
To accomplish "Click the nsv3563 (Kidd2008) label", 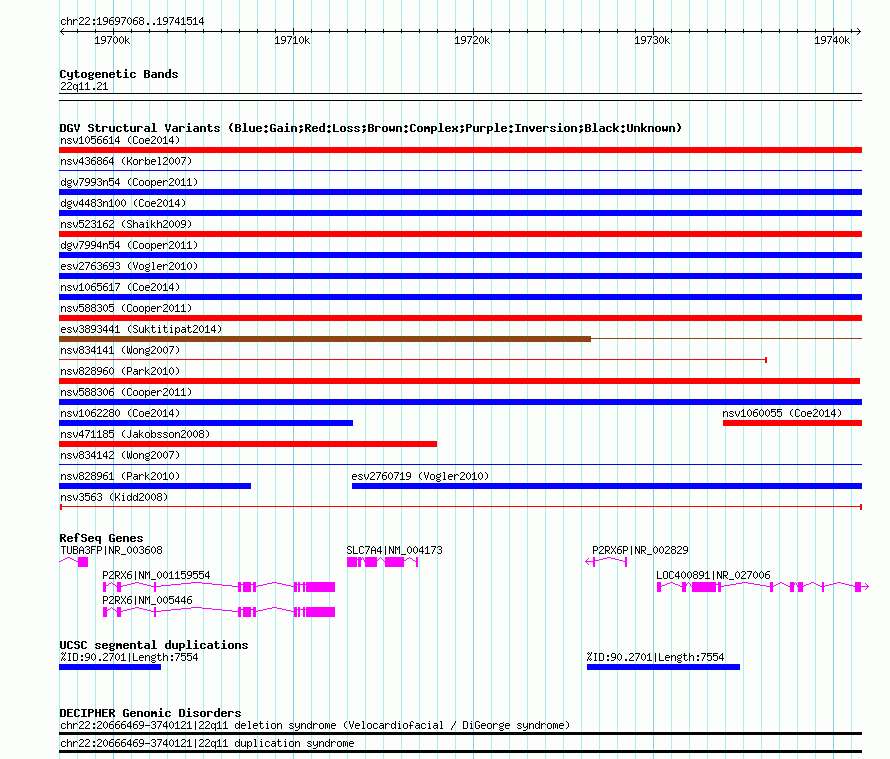I will [x=114, y=497].
